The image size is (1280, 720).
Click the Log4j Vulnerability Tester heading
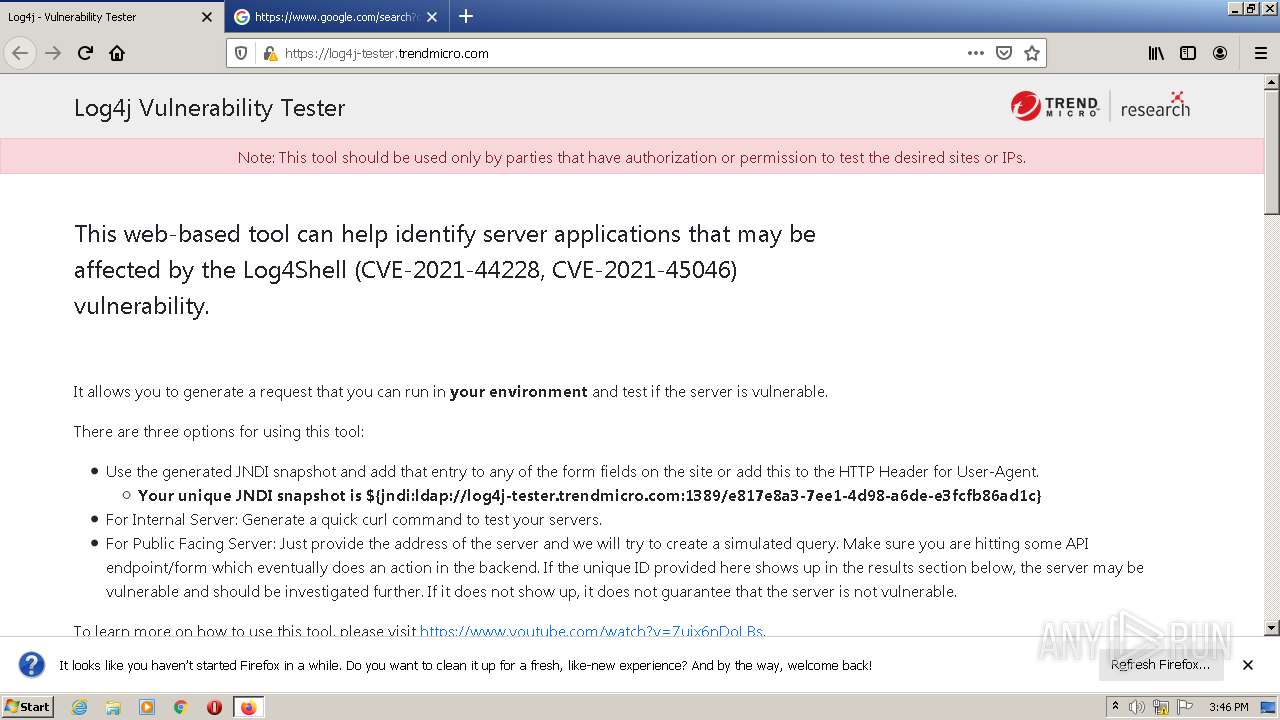pos(210,108)
